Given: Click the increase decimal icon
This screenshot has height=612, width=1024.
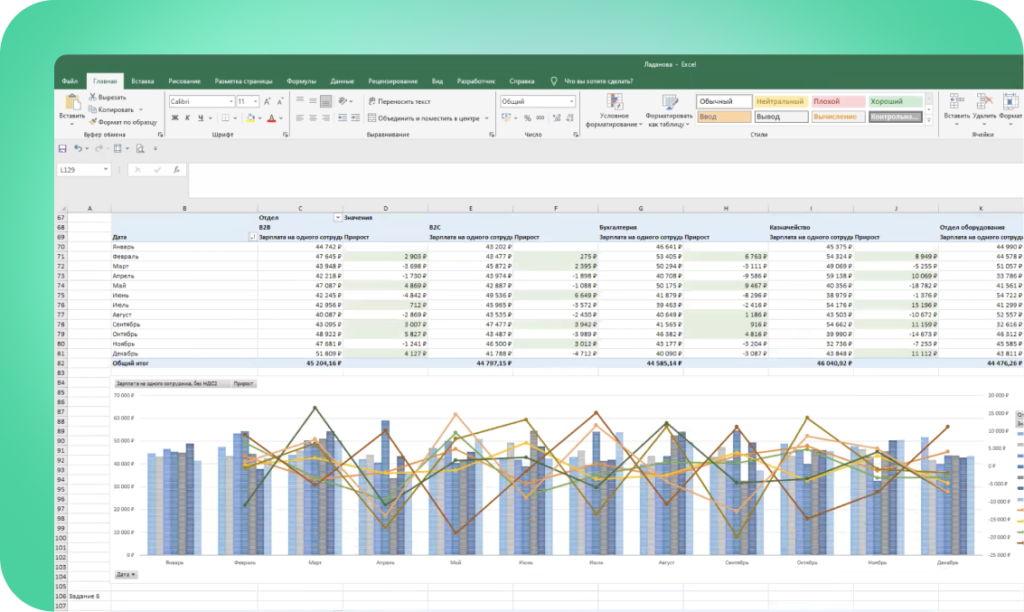Looking at the screenshot, I should (556, 118).
